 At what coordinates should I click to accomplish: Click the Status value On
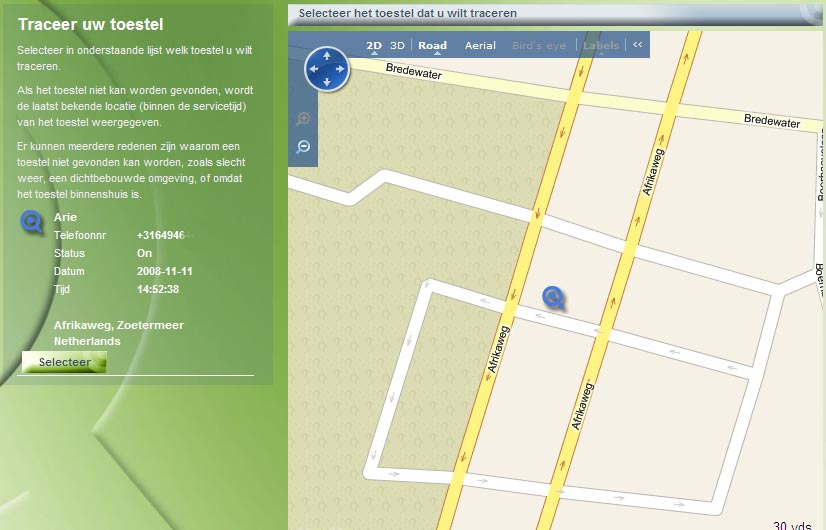tap(144, 253)
